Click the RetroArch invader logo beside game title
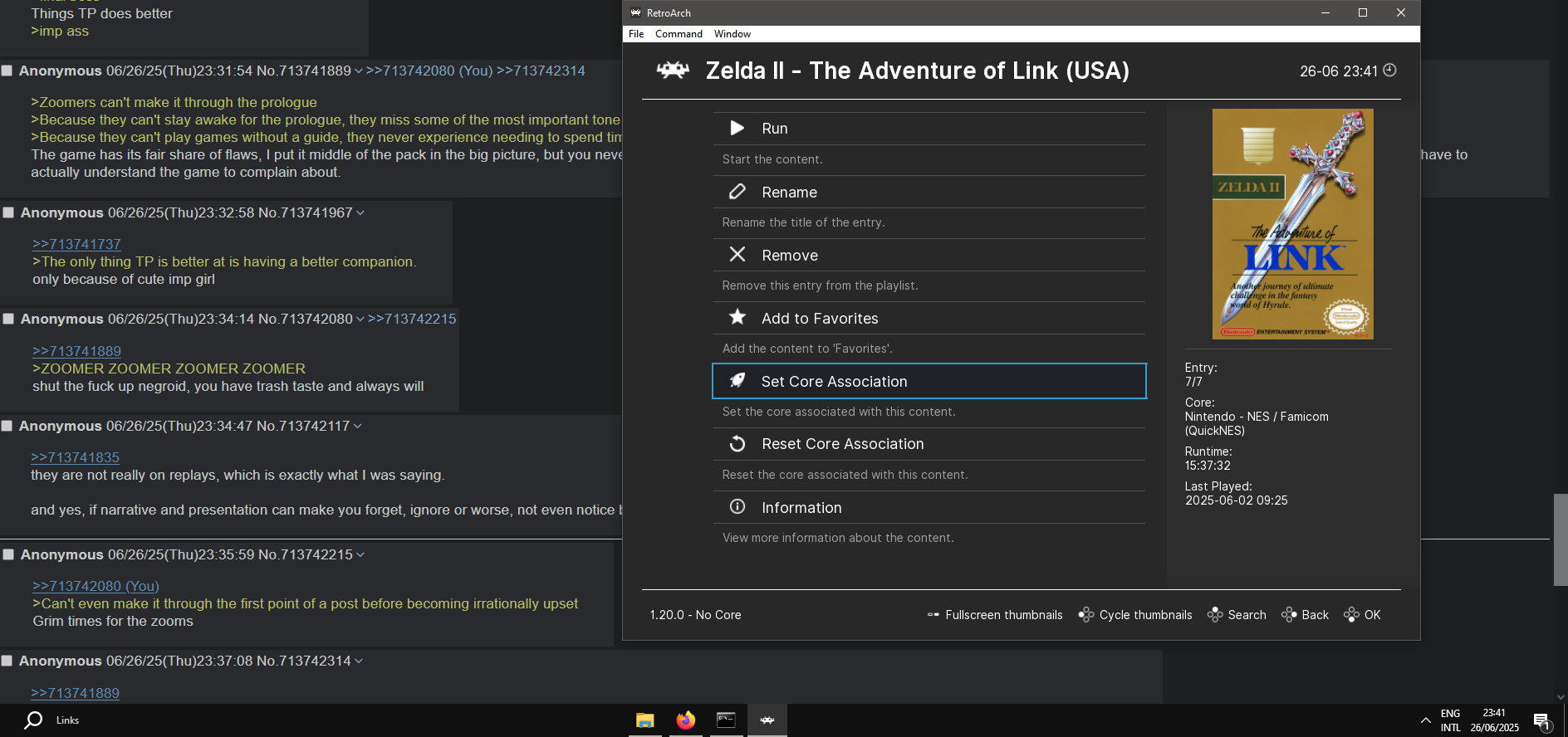1568x737 pixels. (x=673, y=71)
